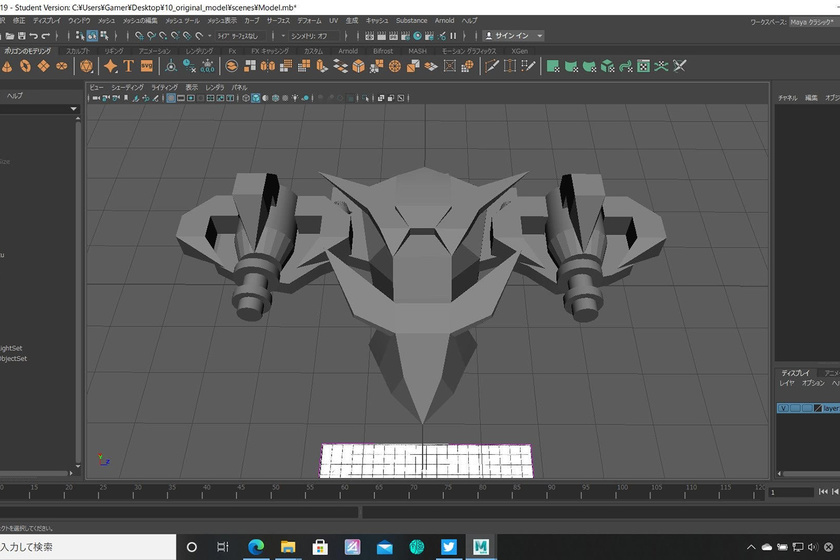Click the SVG shelf icon
Viewport: 840px width, 560px height.
(x=146, y=66)
